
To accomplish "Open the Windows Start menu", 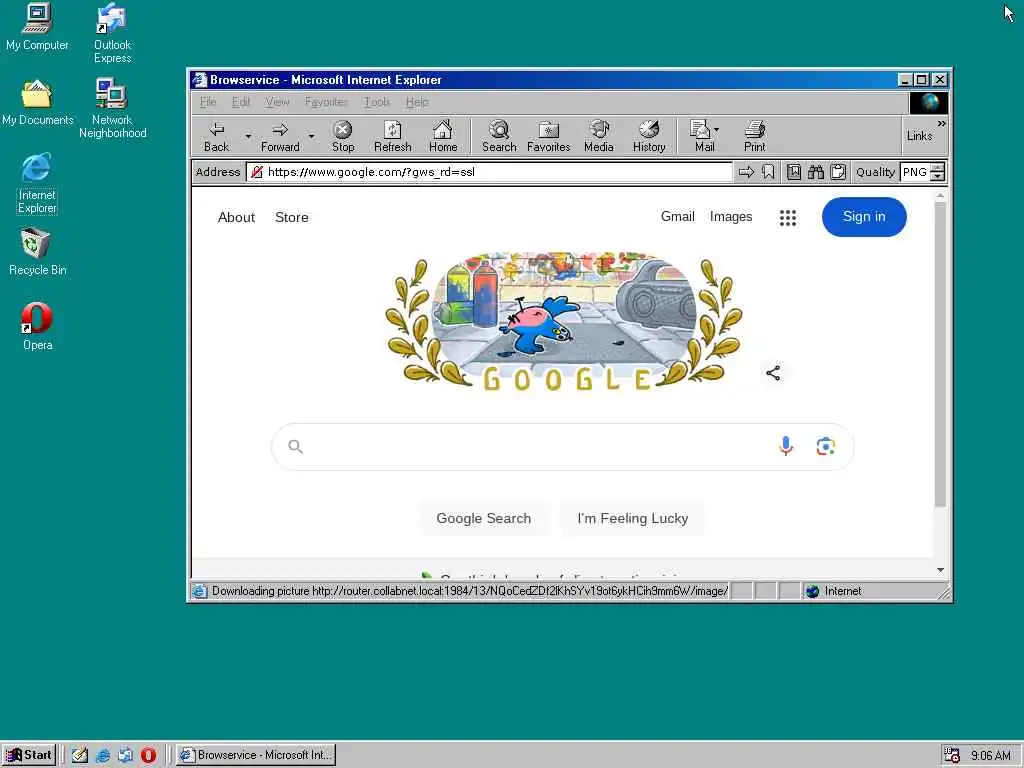I will [x=29, y=755].
